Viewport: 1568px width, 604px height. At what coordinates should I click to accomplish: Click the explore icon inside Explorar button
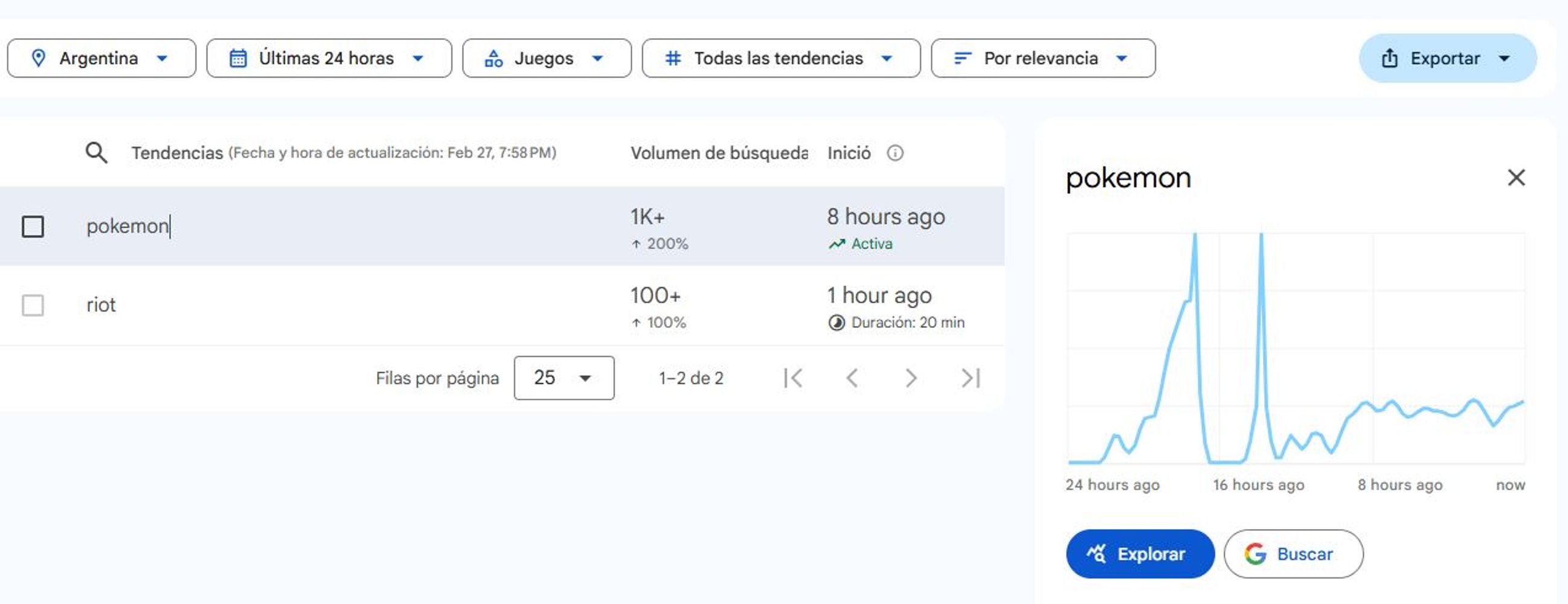coord(1097,554)
